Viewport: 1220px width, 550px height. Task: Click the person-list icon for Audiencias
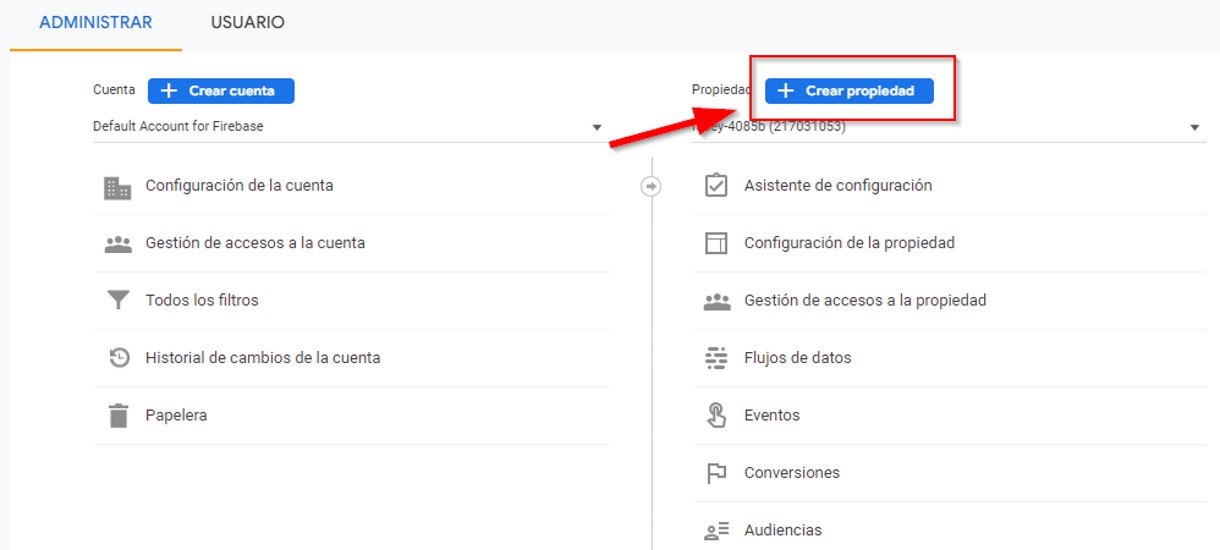(716, 531)
